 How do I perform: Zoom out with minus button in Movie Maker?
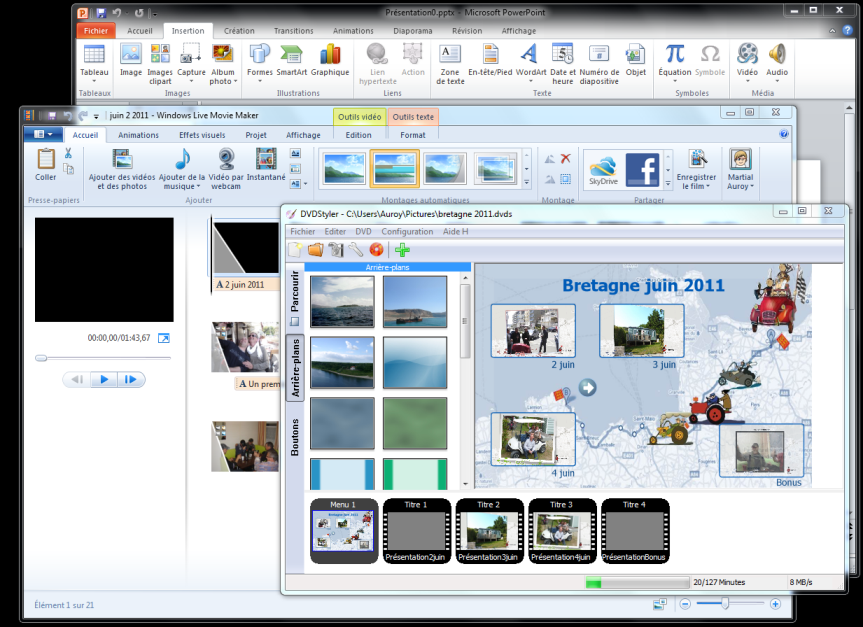685,604
